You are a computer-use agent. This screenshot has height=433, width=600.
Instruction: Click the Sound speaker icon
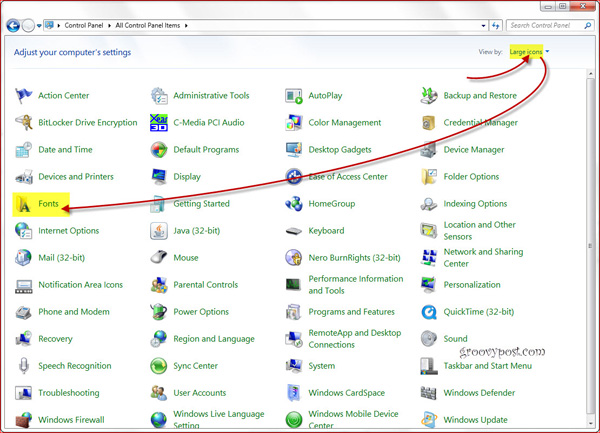tap(429, 339)
